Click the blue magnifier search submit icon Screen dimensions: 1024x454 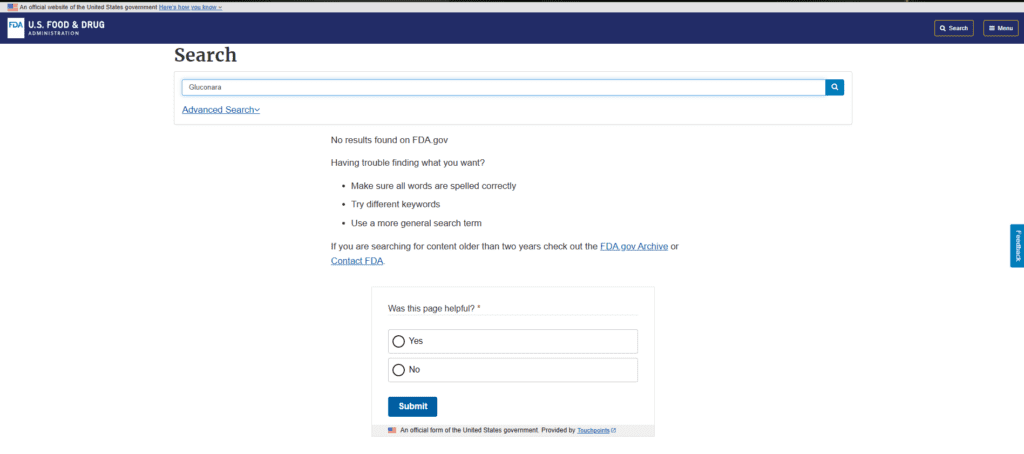pyautogui.click(x=835, y=87)
